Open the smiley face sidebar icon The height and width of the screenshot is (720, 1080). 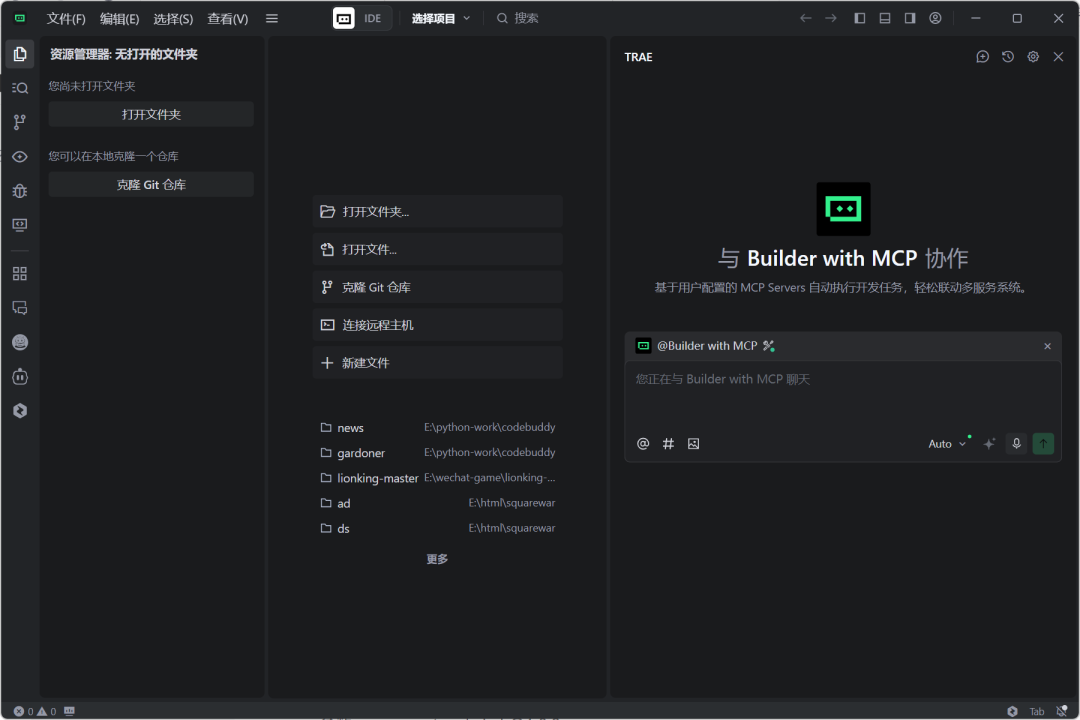pos(20,342)
